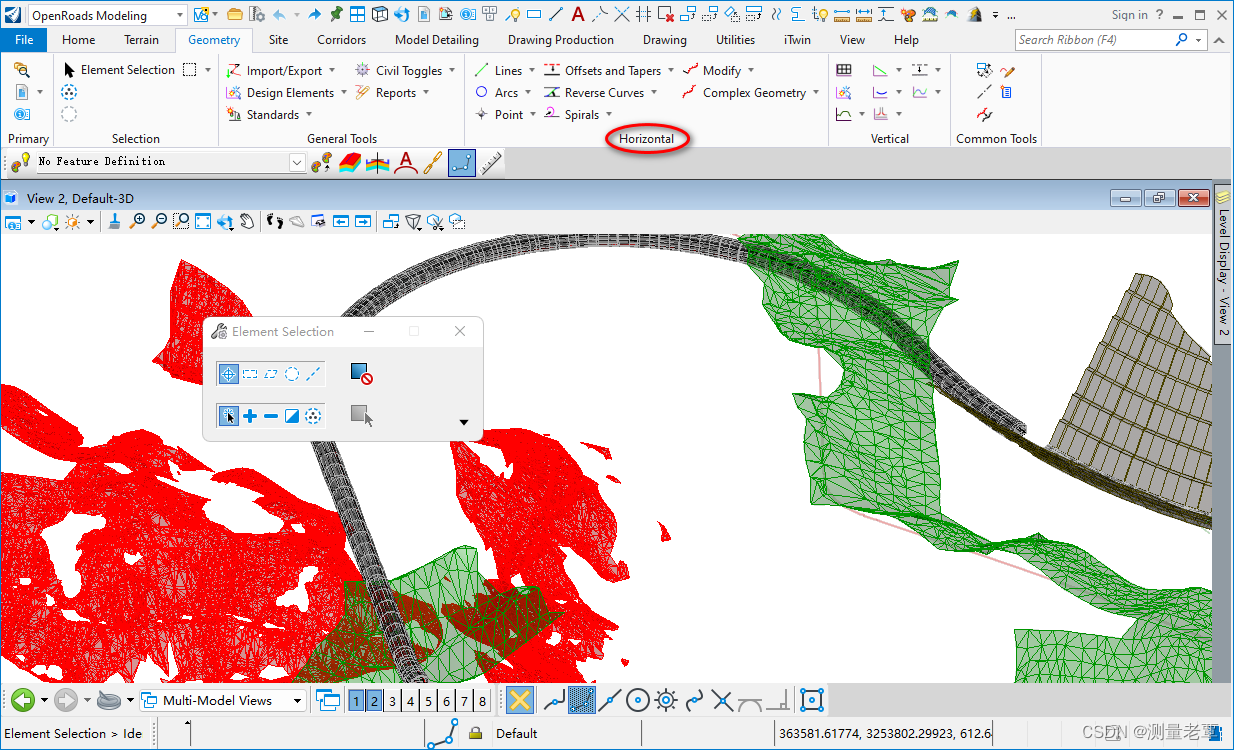This screenshot has height=750, width=1234.
Task: Click Update View paintbrush icon
Action: click(115, 221)
